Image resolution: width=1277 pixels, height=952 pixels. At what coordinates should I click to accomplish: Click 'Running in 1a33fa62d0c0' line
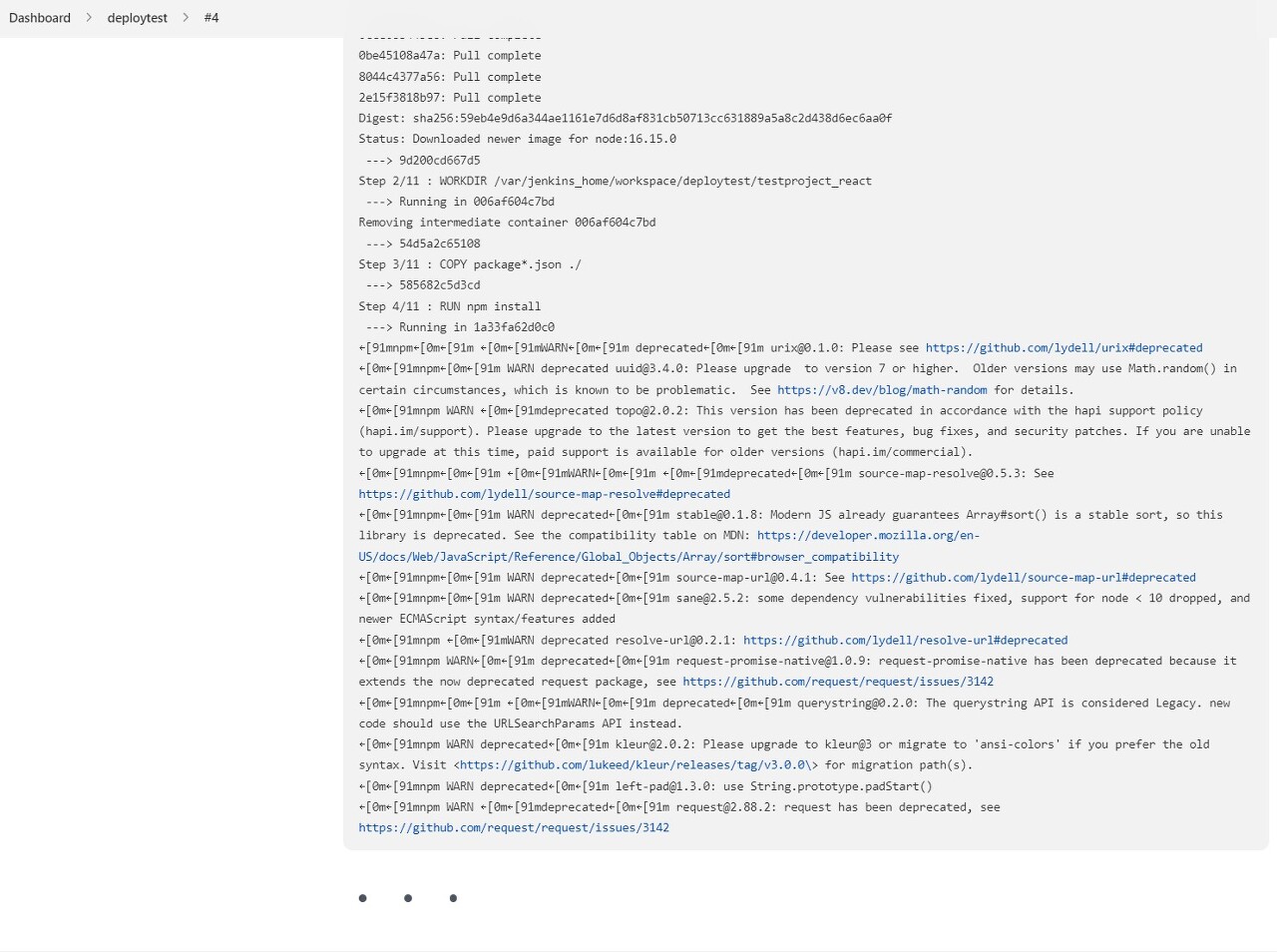pos(460,327)
